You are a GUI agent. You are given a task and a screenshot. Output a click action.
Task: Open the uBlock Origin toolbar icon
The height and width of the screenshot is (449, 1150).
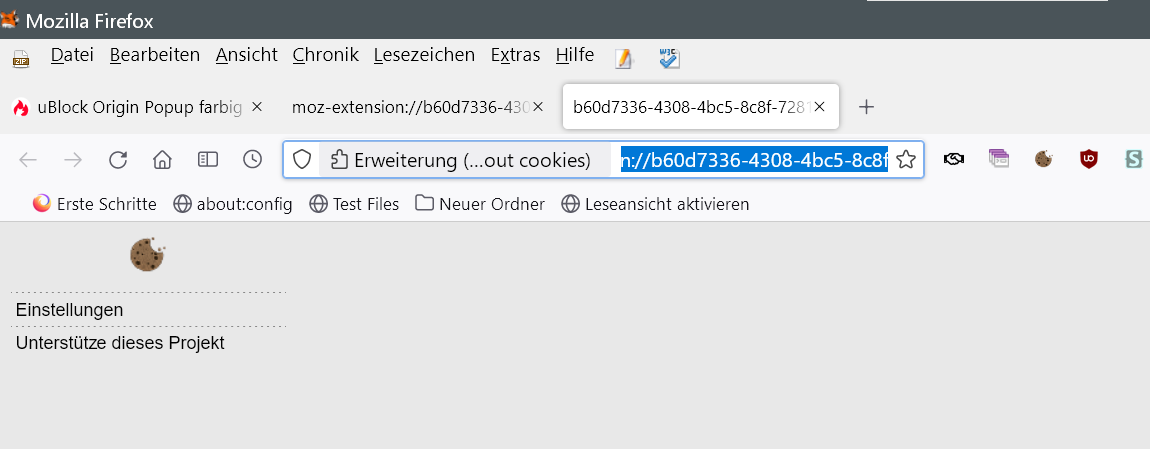(1089, 158)
